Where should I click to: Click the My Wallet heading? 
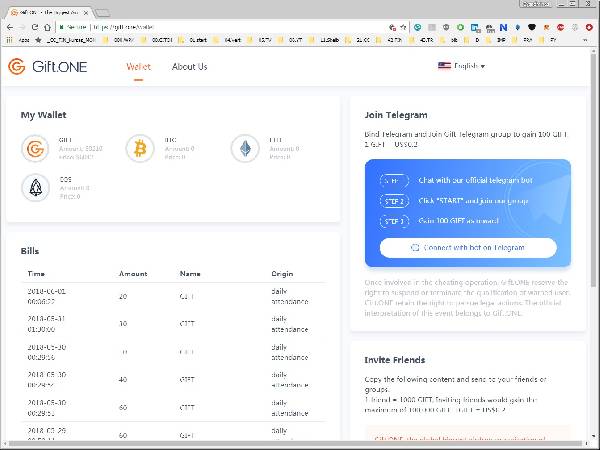coord(44,115)
